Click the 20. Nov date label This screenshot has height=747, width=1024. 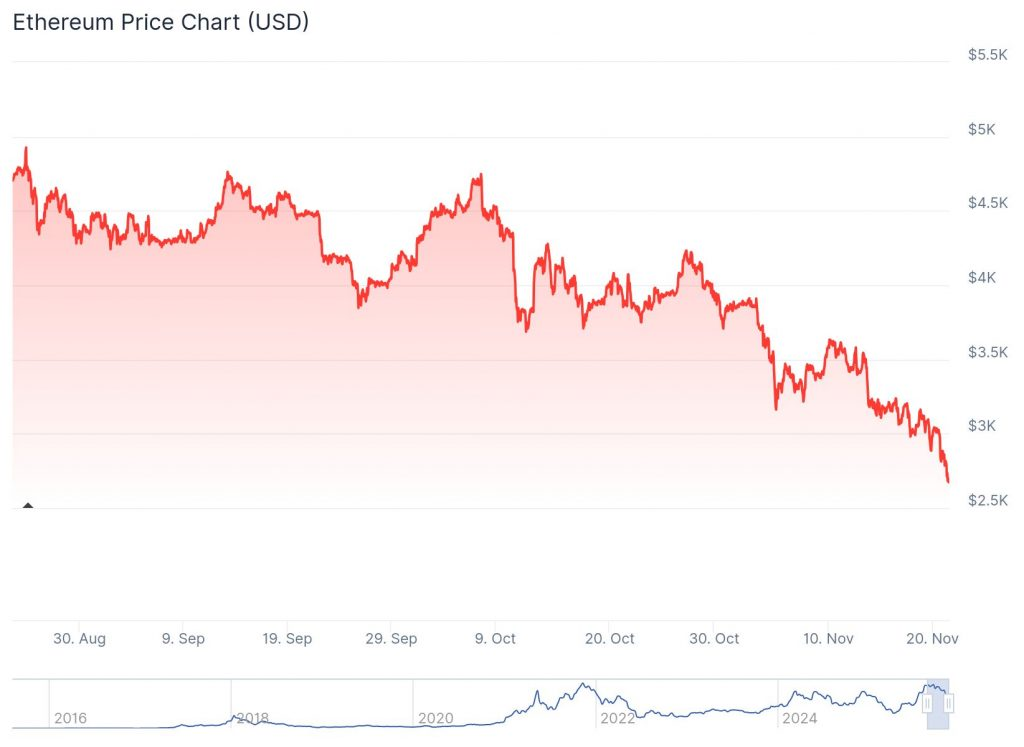point(931,638)
